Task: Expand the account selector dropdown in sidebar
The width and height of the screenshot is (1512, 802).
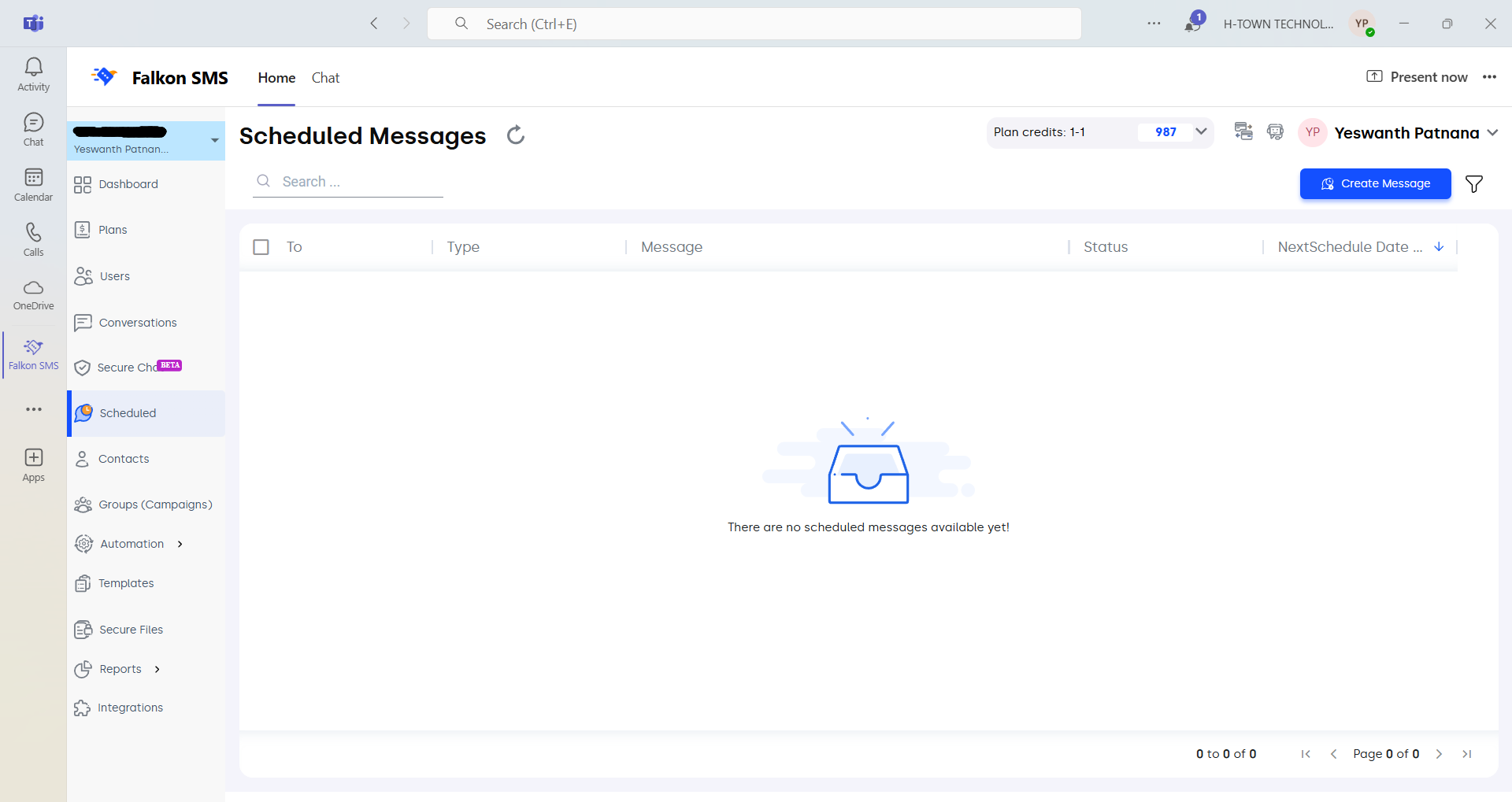Action: pos(214,141)
